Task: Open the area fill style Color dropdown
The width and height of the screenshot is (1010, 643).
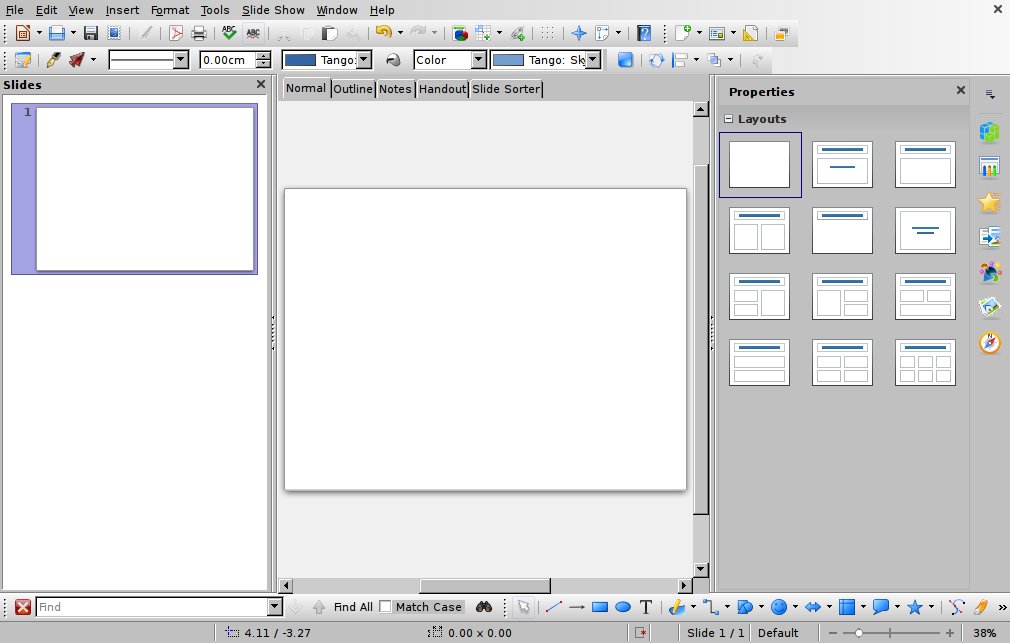Action: pos(478,60)
